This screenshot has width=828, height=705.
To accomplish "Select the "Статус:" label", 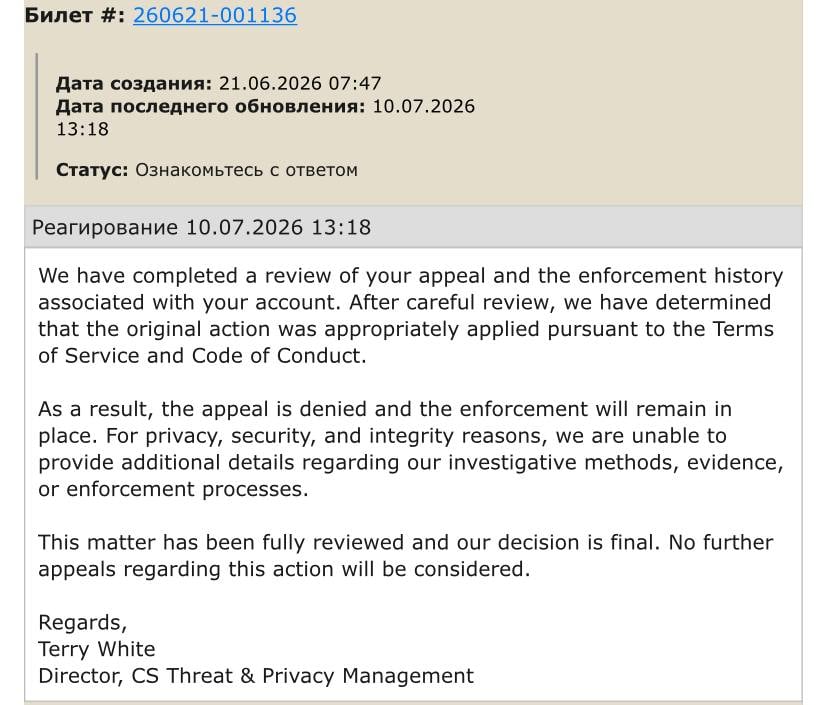I will pyautogui.click(x=92, y=170).
